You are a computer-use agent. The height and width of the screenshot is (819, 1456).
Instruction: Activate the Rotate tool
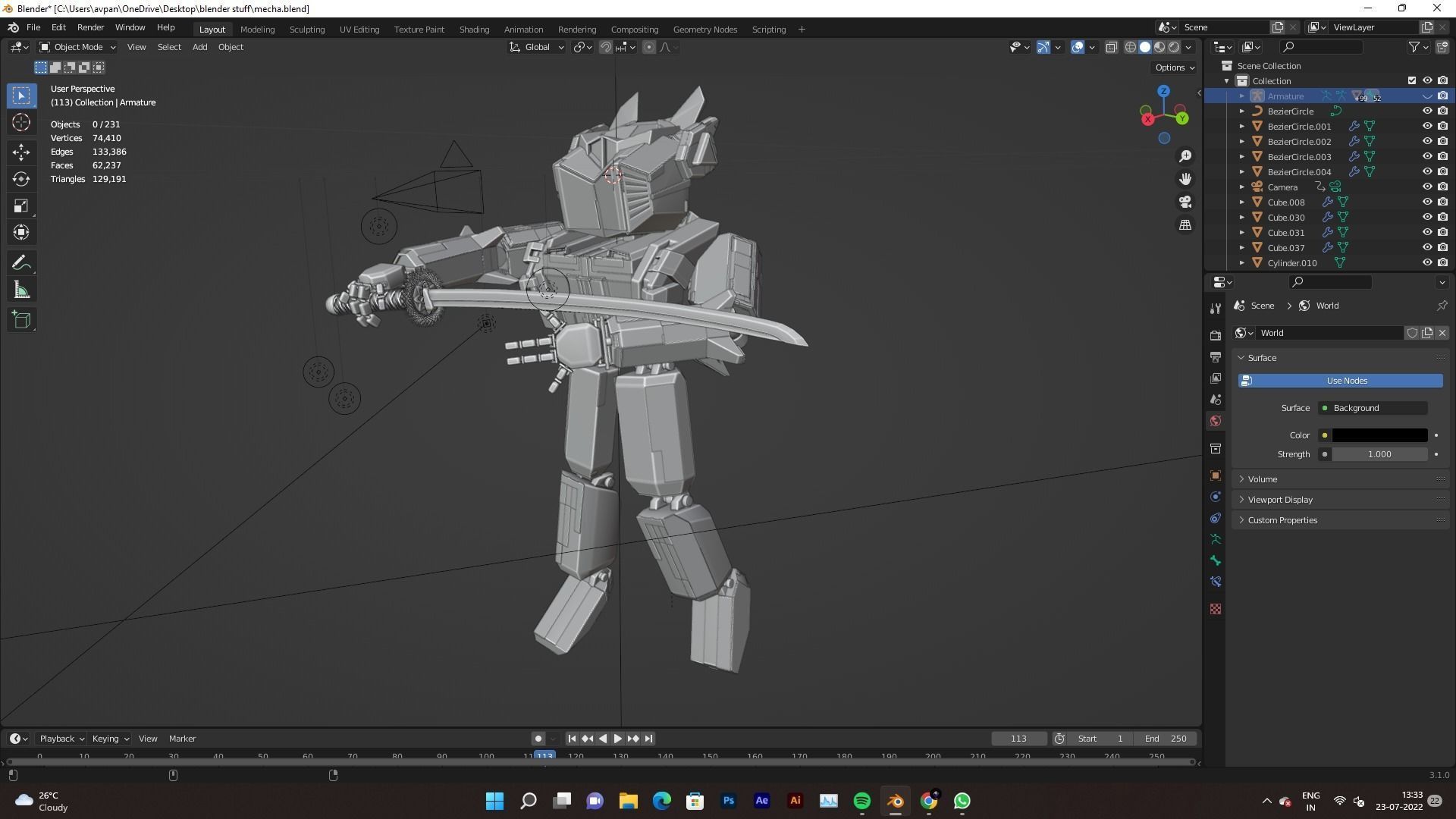click(x=21, y=179)
